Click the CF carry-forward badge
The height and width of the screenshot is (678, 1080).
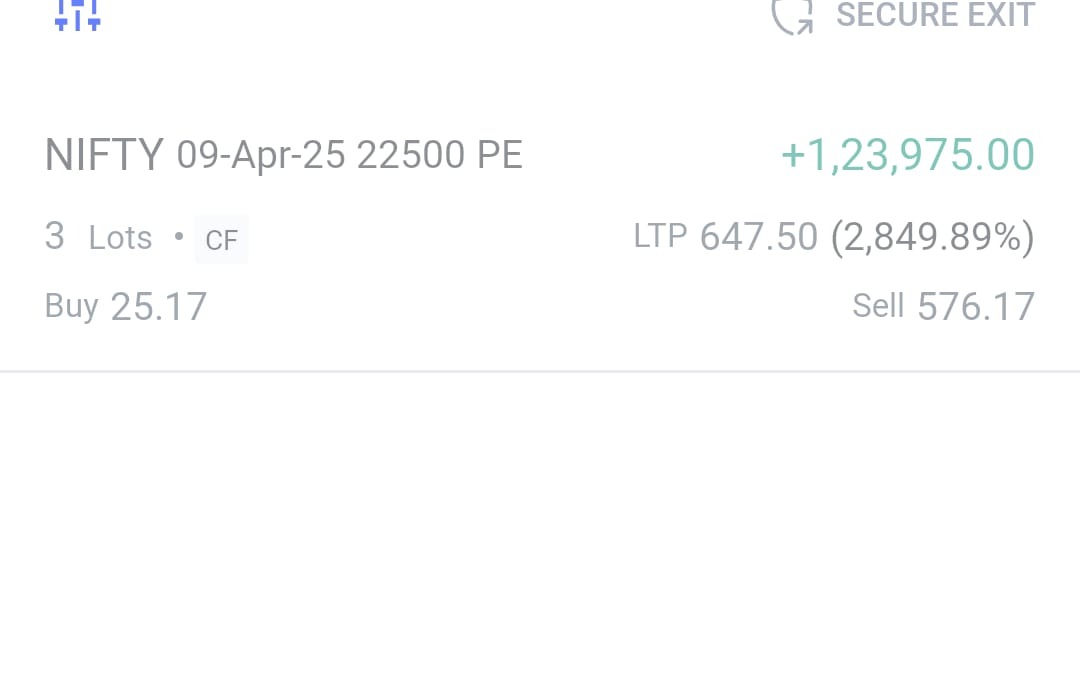click(x=221, y=240)
